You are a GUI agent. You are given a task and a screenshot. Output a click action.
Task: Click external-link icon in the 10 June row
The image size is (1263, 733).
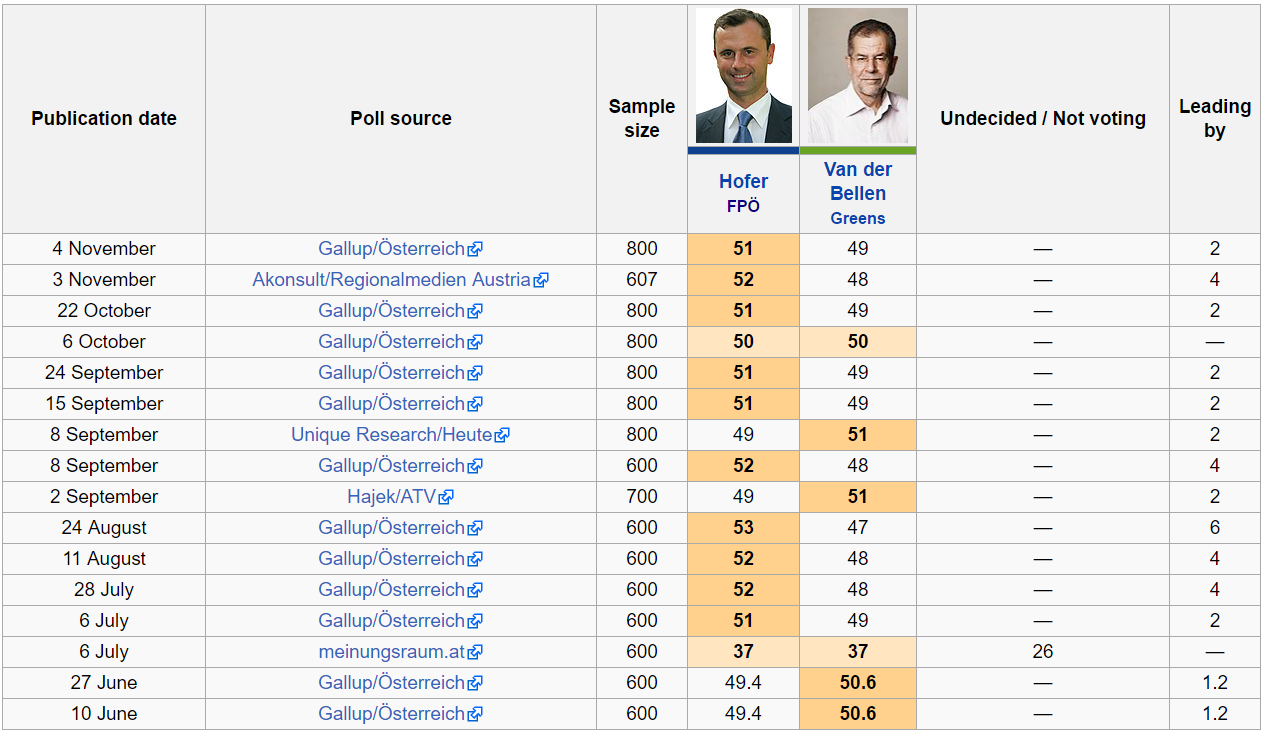475,714
